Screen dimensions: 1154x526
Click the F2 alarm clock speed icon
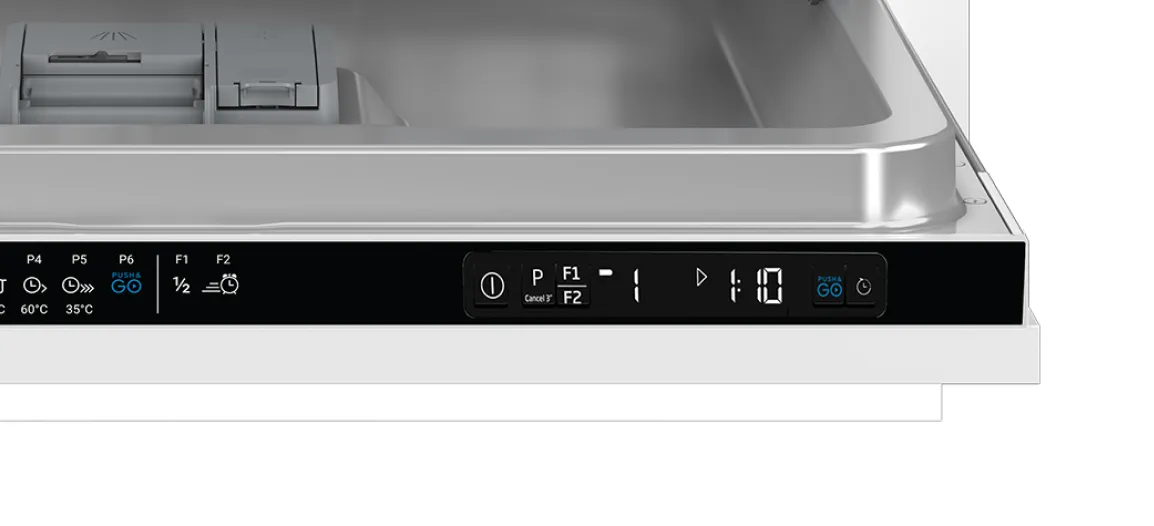point(221,284)
